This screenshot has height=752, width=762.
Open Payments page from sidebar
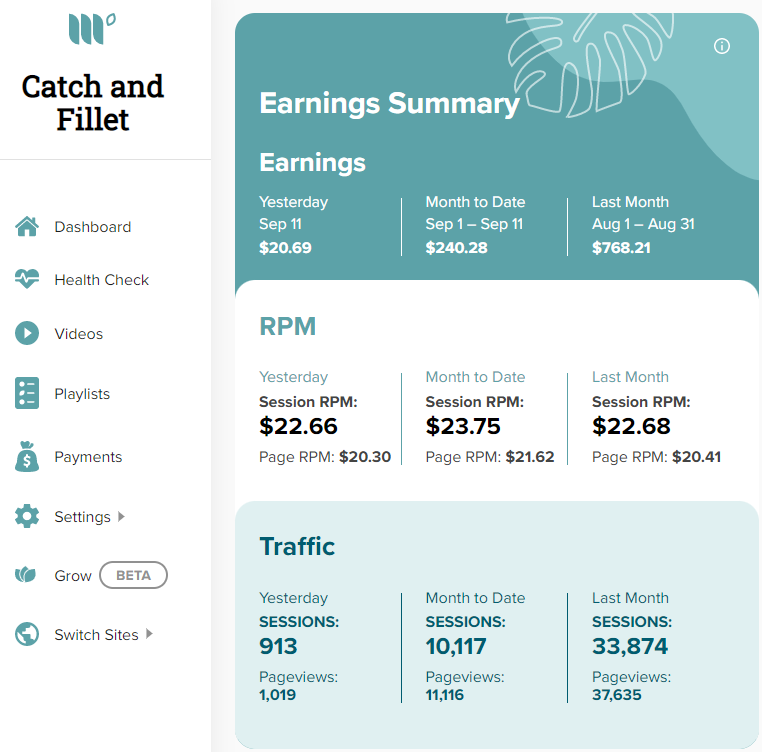pos(88,457)
